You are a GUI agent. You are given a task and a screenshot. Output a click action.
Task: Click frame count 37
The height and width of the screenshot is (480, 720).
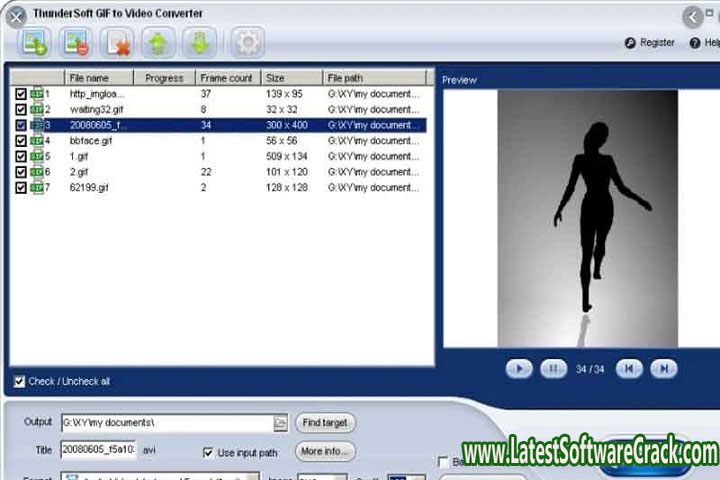(x=206, y=94)
